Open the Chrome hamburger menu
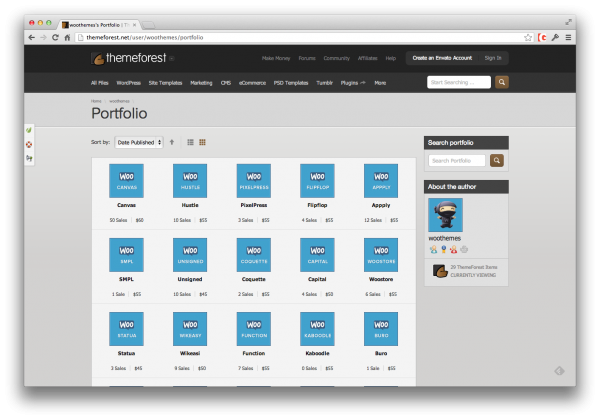600x420 pixels. 568,37
